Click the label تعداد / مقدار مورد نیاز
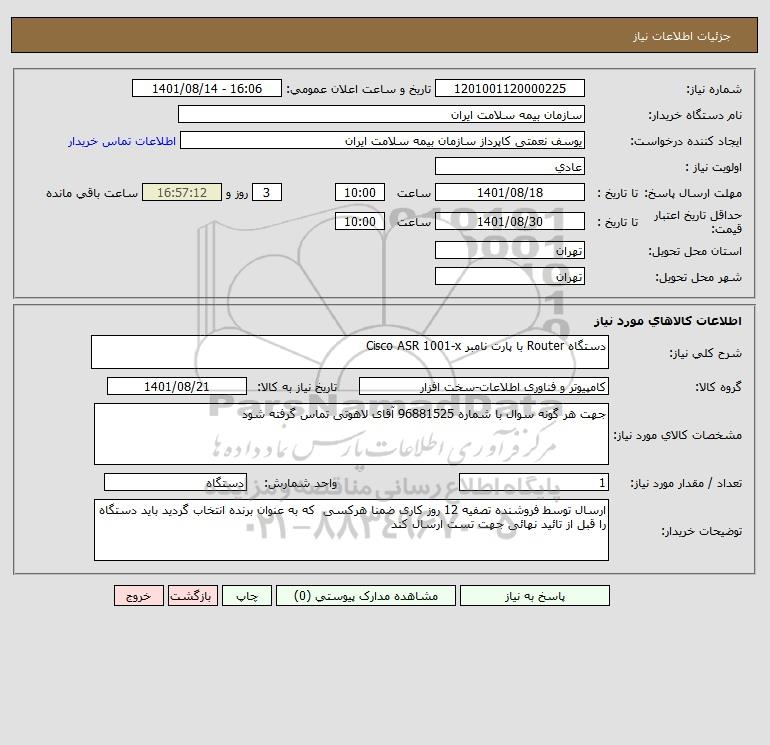The width and height of the screenshot is (770, 745). [686, 483]
